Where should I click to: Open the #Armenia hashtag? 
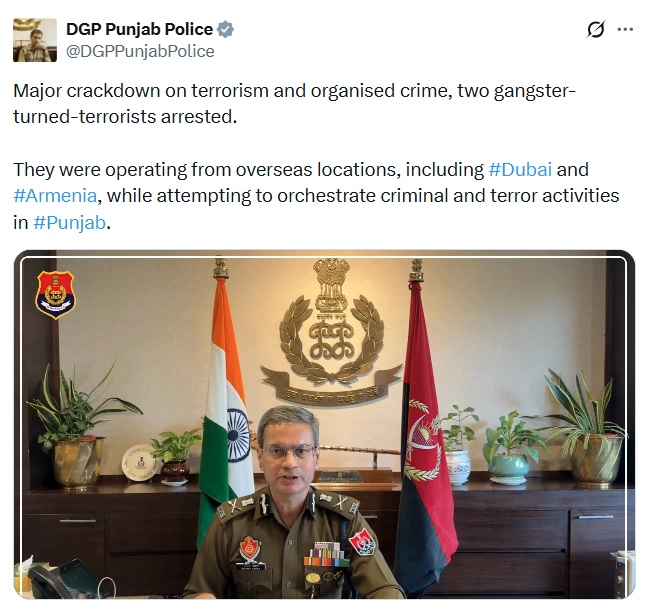(55, 196)
